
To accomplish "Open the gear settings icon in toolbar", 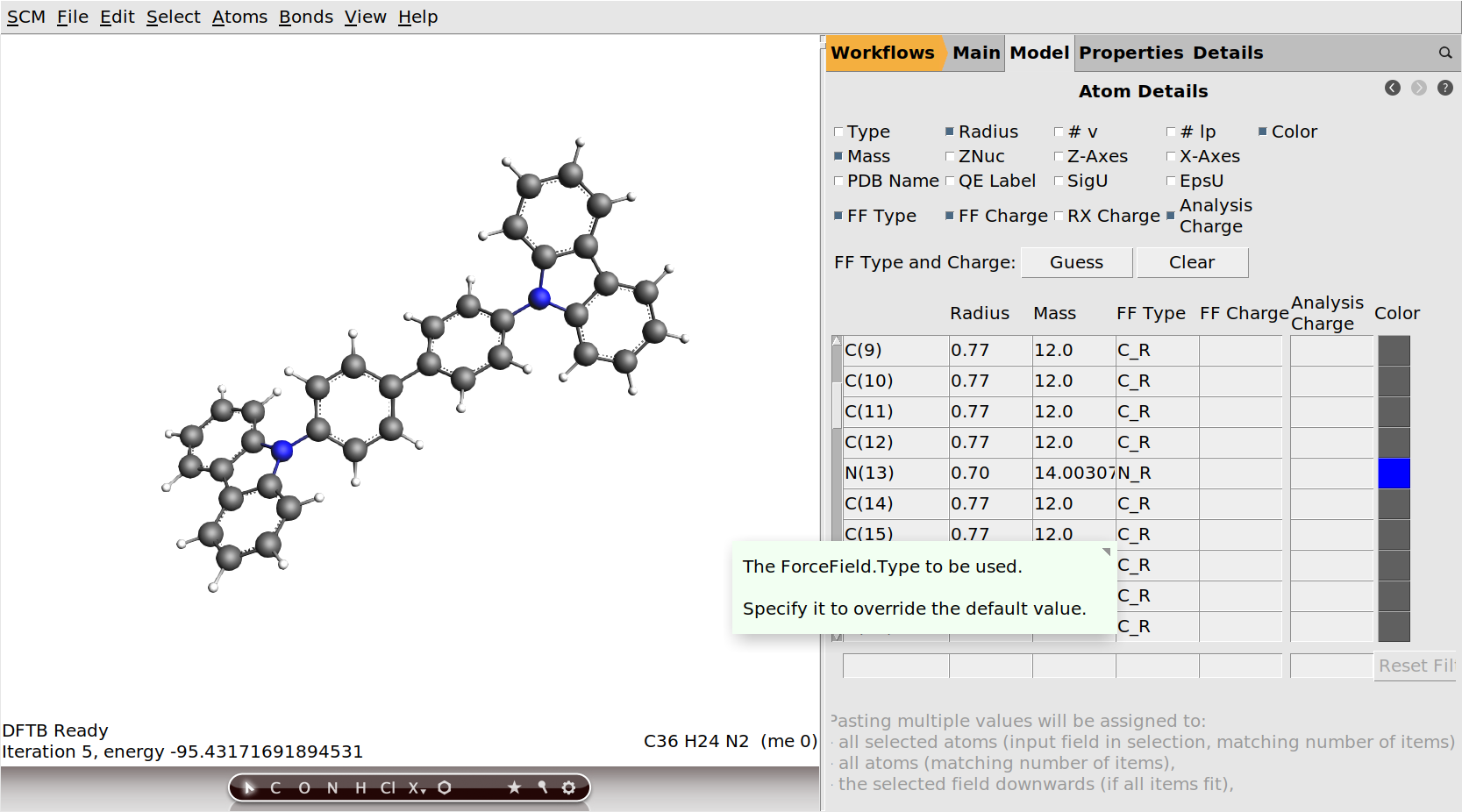I will [569, 787].
